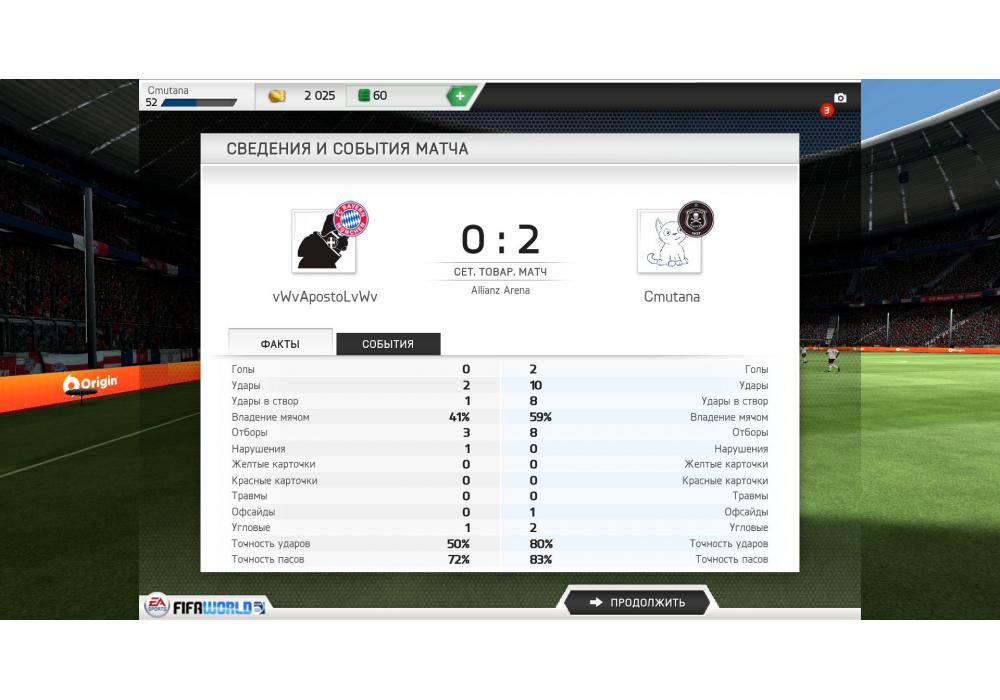Image resolution: width=1000 pixels, height=700 pixels.
Task: Click the ПРОДОЛЖИТЬ button
Action: point(636,602)
